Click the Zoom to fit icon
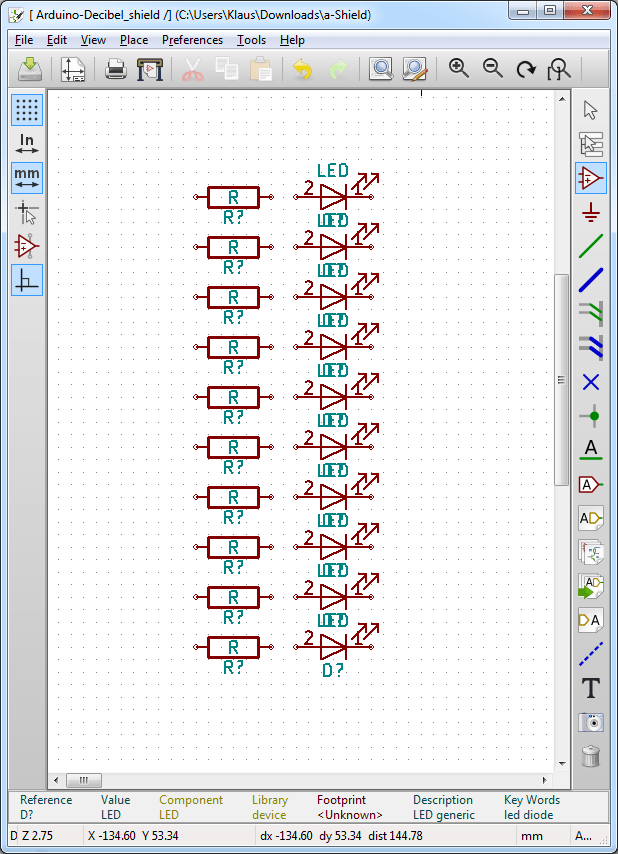 click(x=559, y=69)
